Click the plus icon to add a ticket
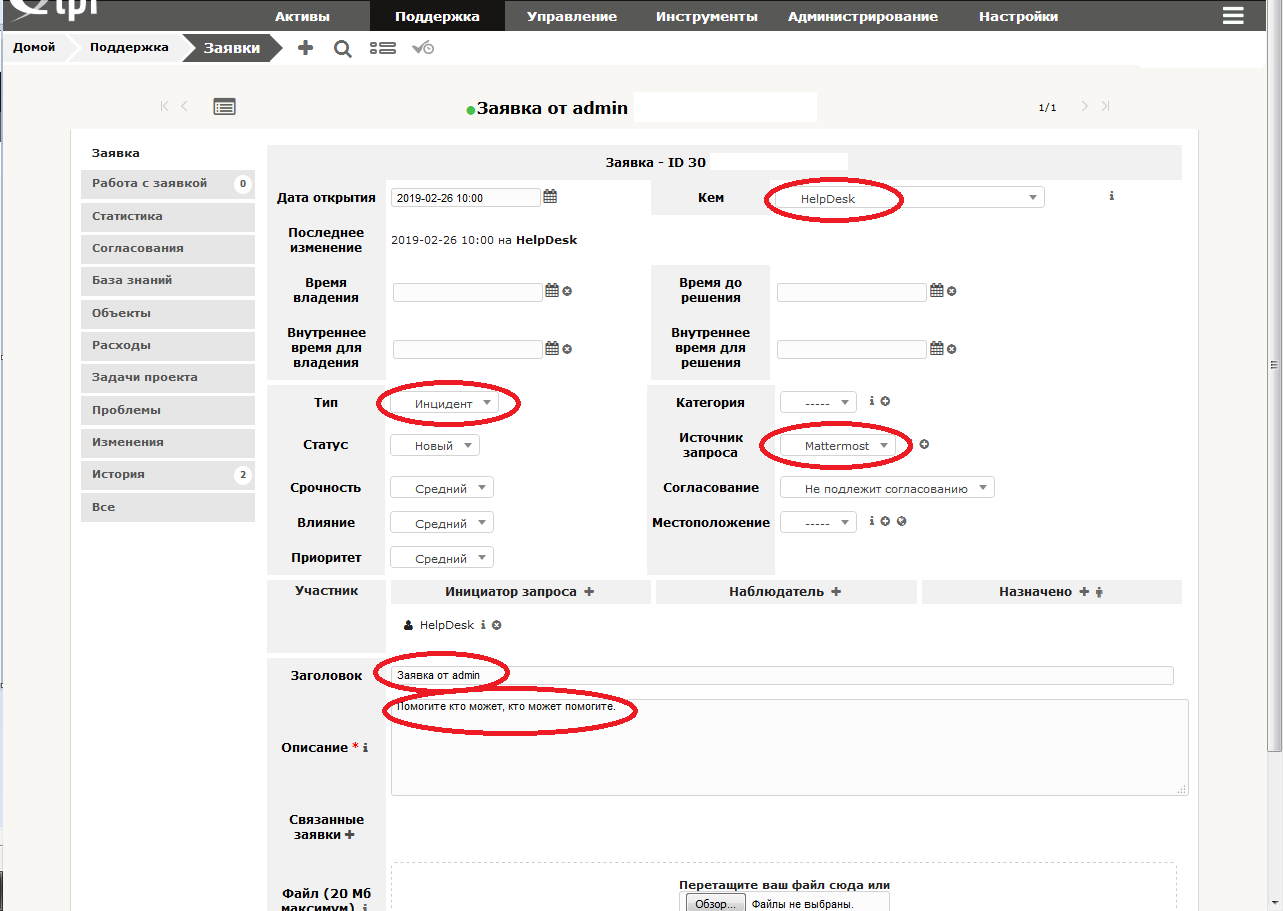The image size is (1283, 911). click(306, 48)
